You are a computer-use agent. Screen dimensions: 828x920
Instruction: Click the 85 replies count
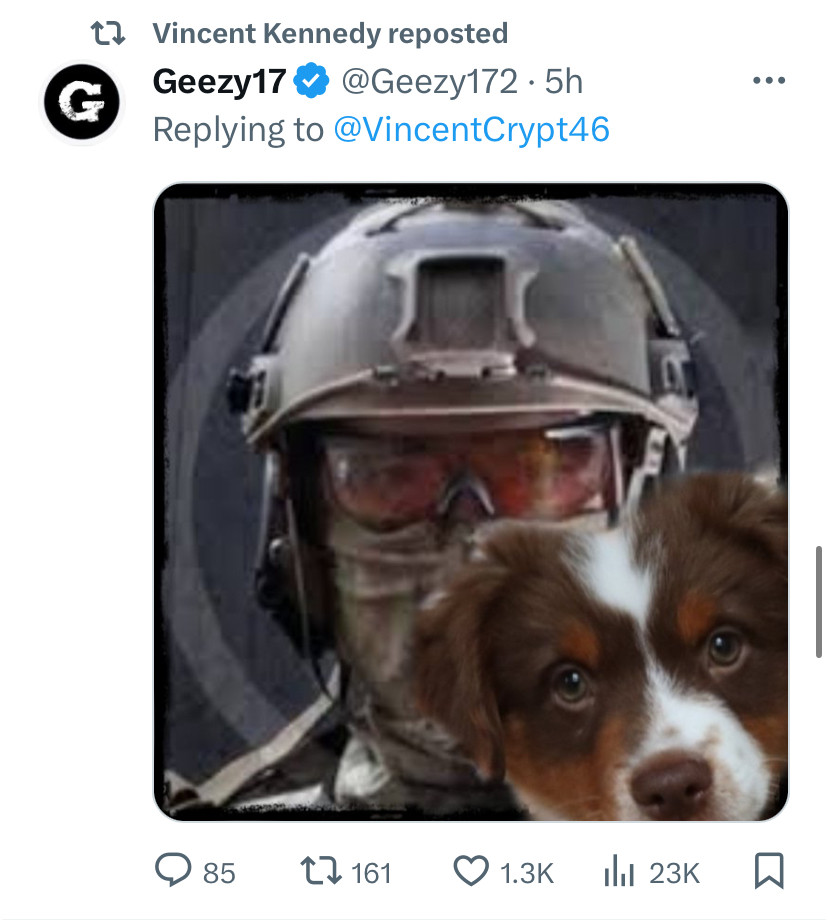click(219, 873)
